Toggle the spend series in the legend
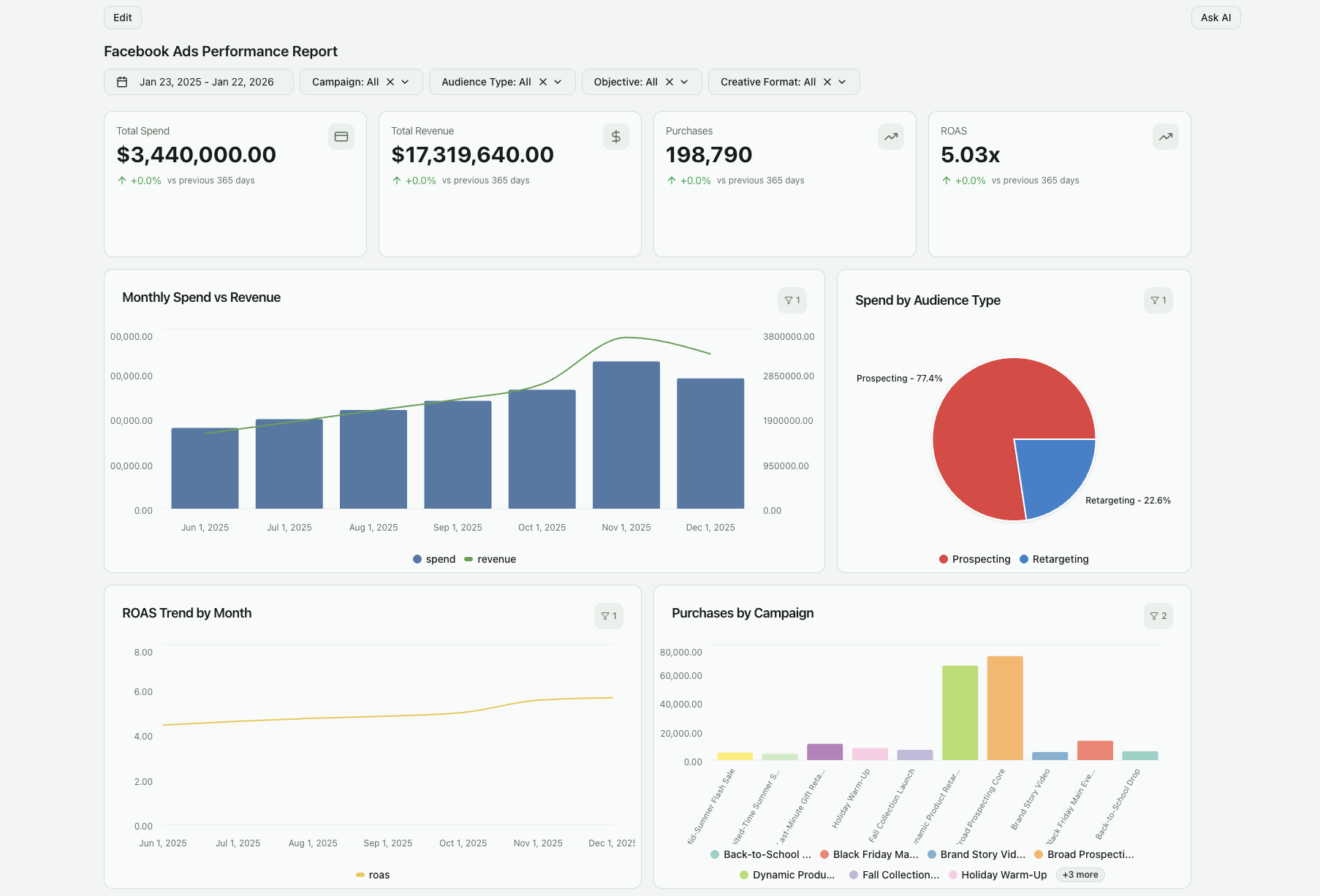This screenshot has width=1320, height=896. click(434, 558)
